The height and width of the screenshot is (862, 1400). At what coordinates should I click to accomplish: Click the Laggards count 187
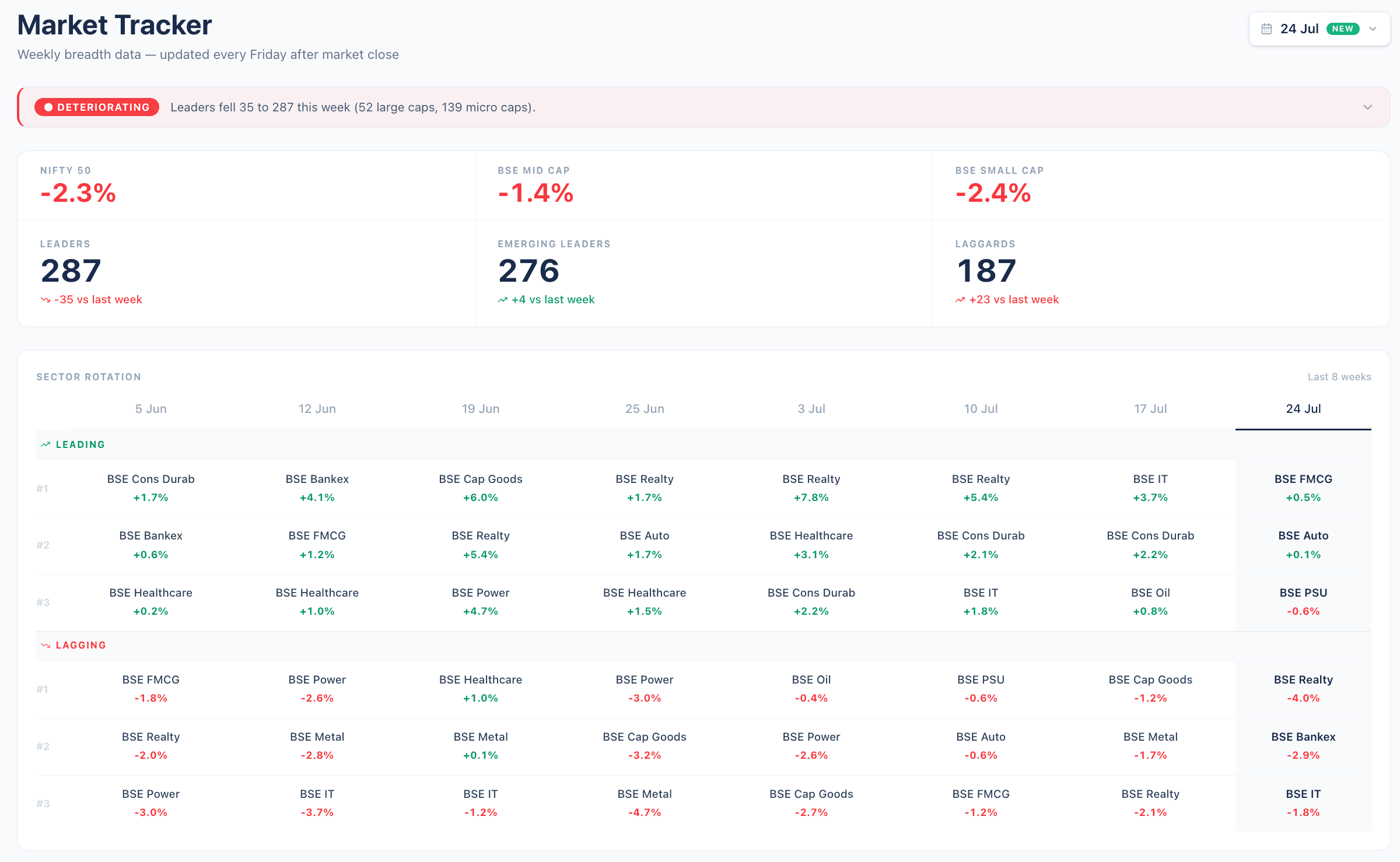pyautogui.click(x=986, y=271)
